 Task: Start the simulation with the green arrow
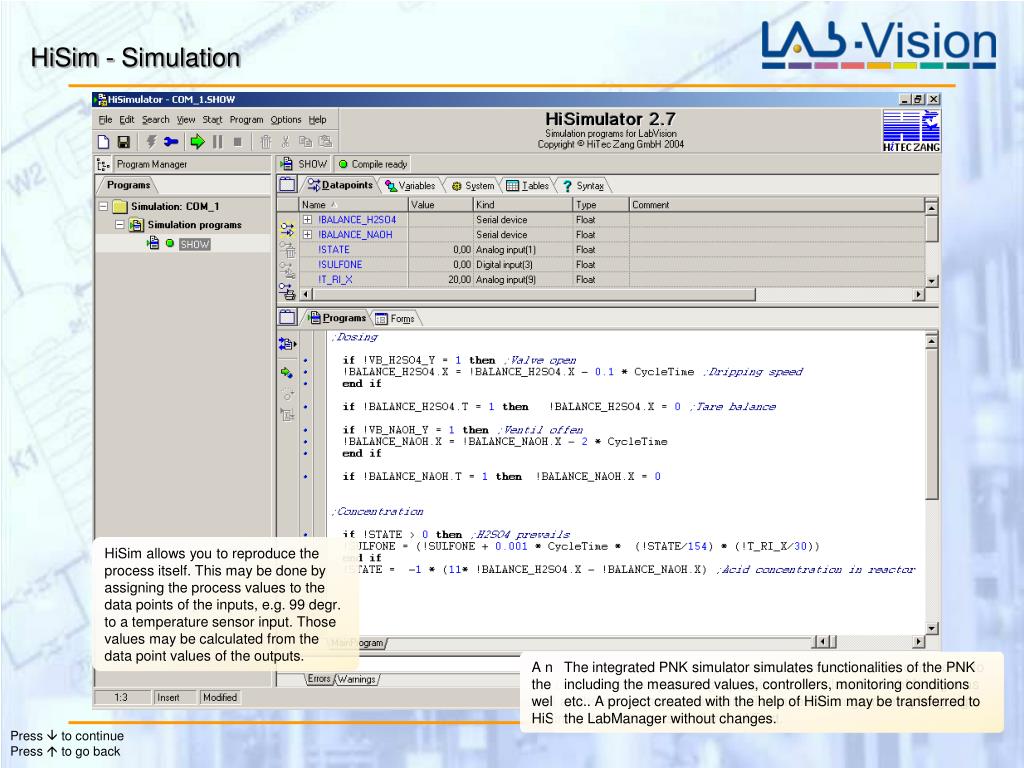tap(197, 142)
